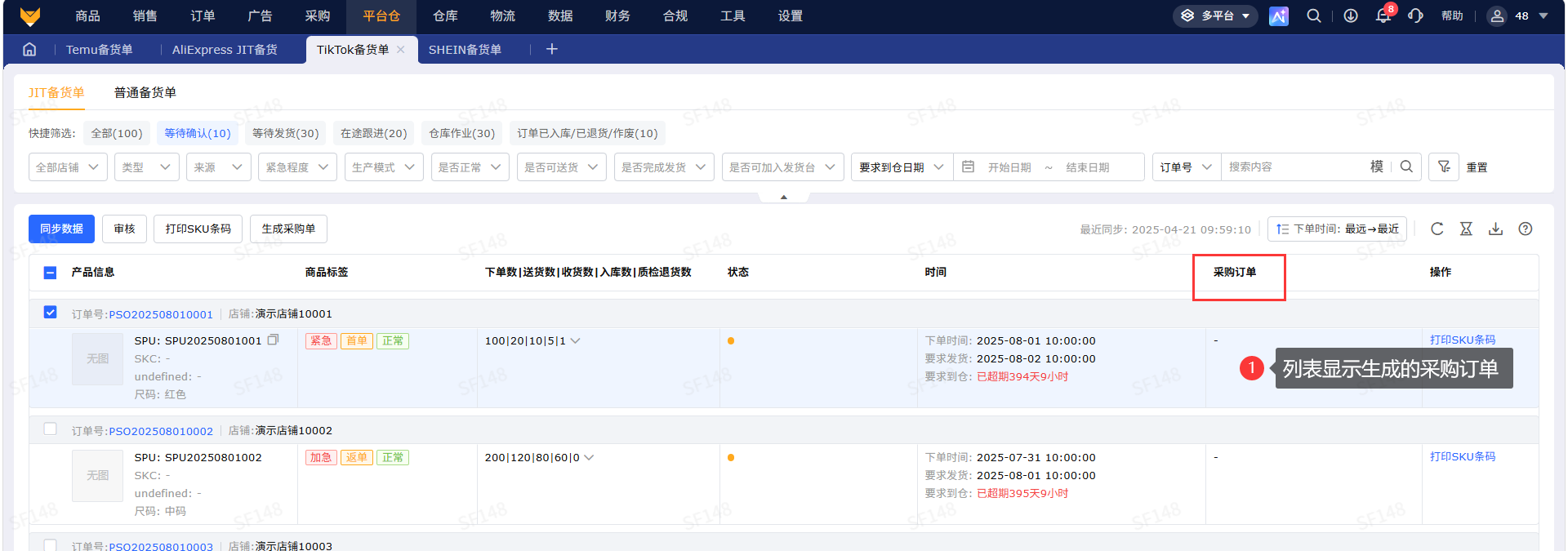Viewport: 1568px width, 551px height.
Task: Click the 审核 button
Action: [x=124, y=229]
